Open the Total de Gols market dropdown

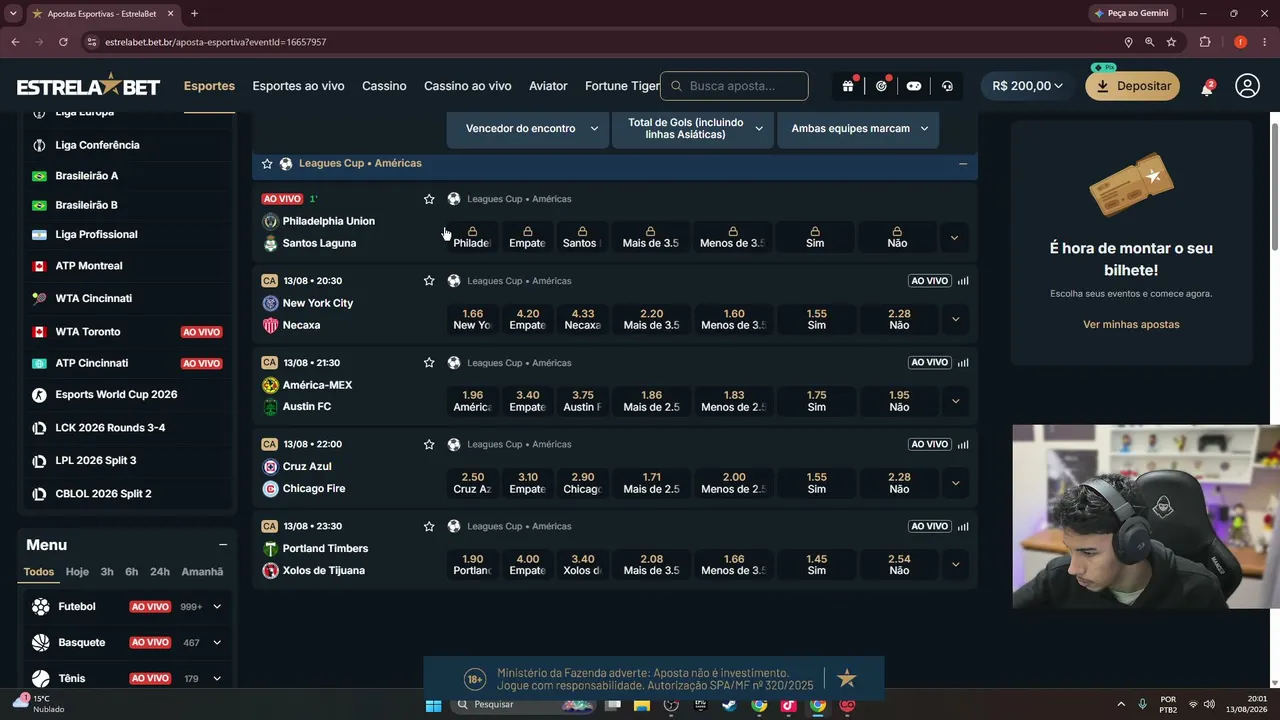(693, 129)
